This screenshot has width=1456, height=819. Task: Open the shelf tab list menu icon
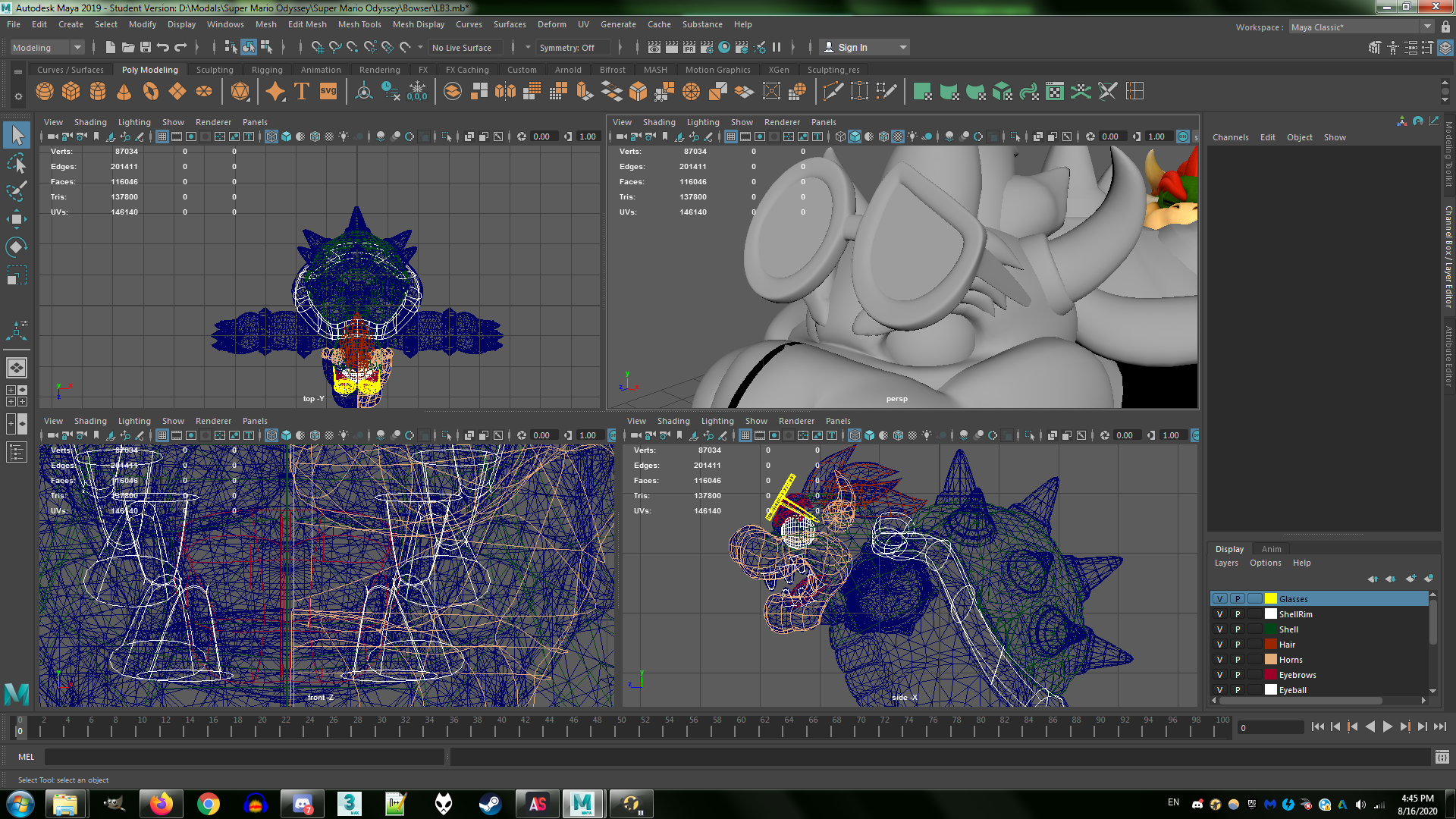point(18,71)
